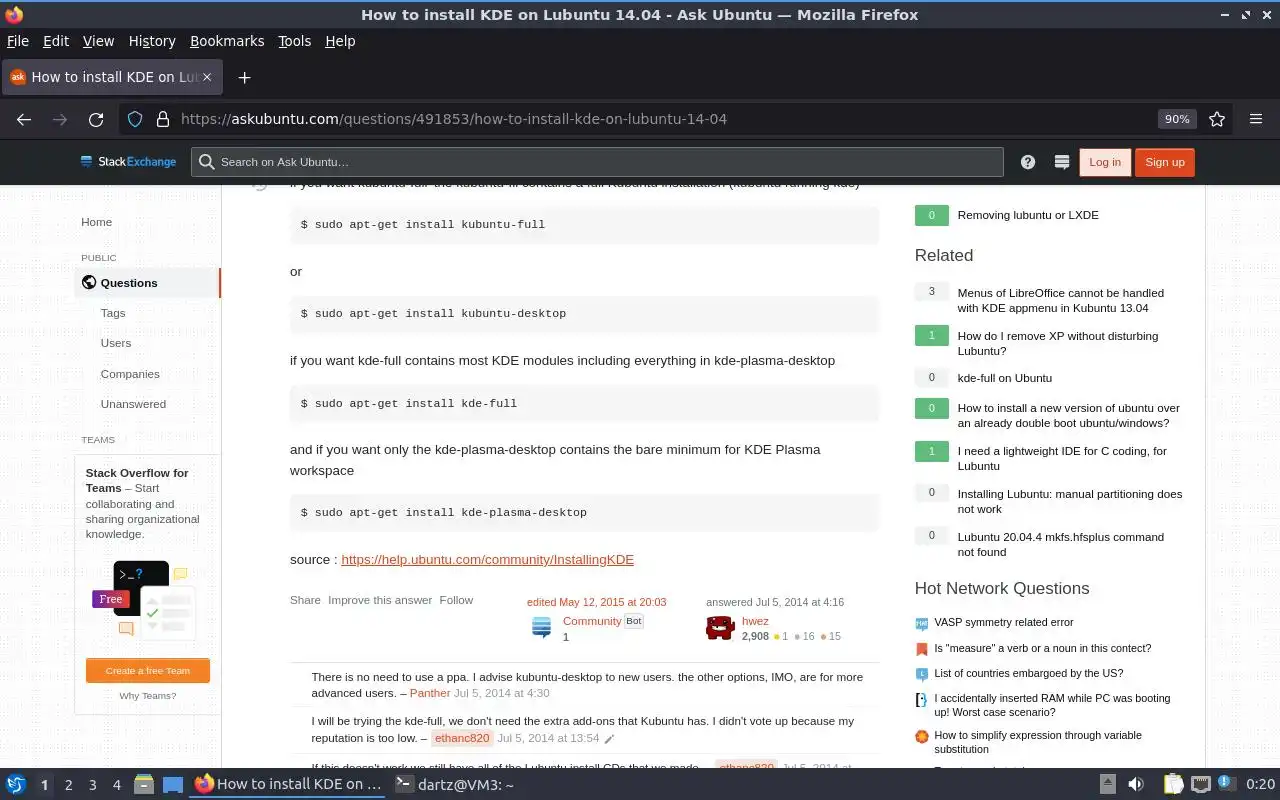Open the StackExchange logo menu

point(129,162)
